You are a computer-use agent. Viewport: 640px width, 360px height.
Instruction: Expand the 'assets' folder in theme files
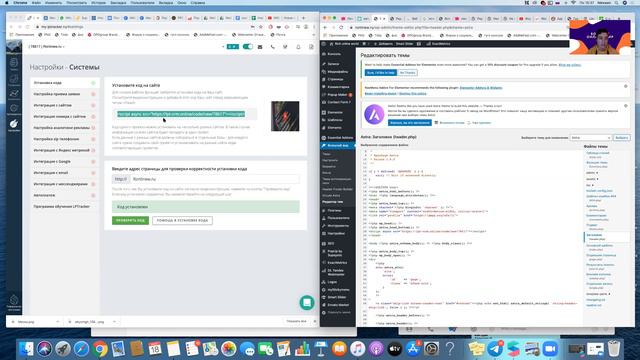tap(592, 179)
